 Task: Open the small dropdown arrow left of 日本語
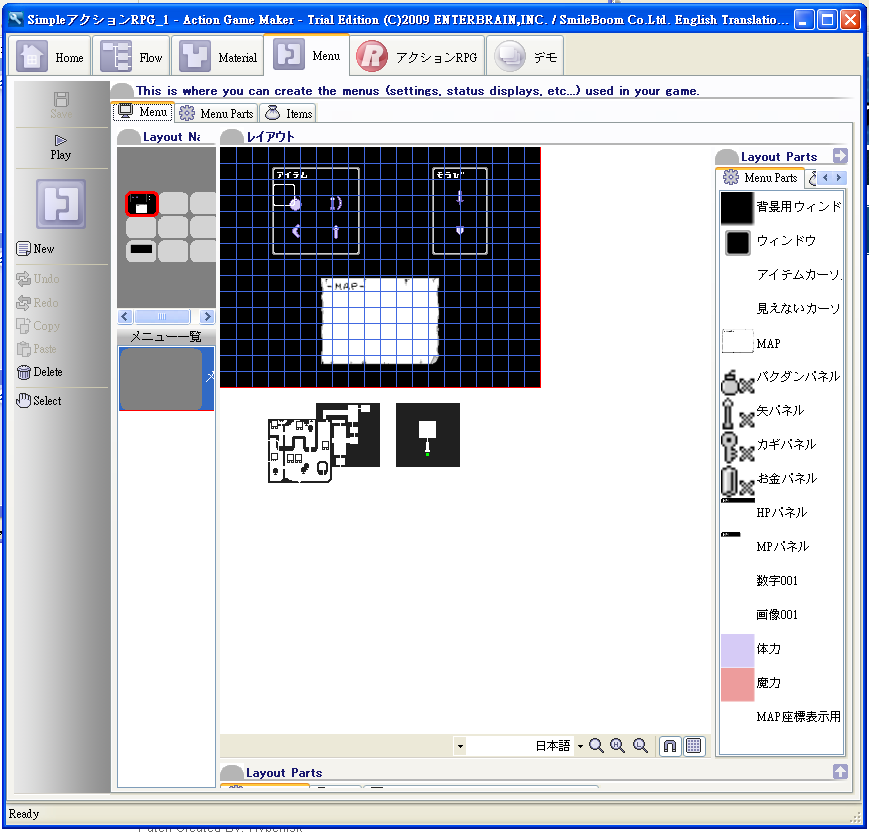[x=460, y=747]
